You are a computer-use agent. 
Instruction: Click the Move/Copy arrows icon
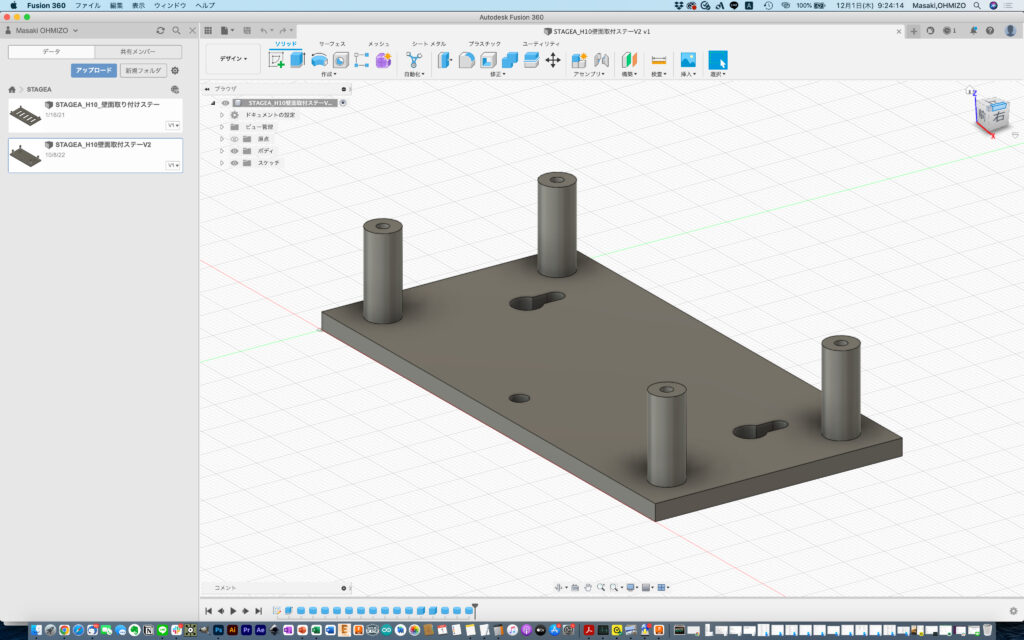[552, 60]
